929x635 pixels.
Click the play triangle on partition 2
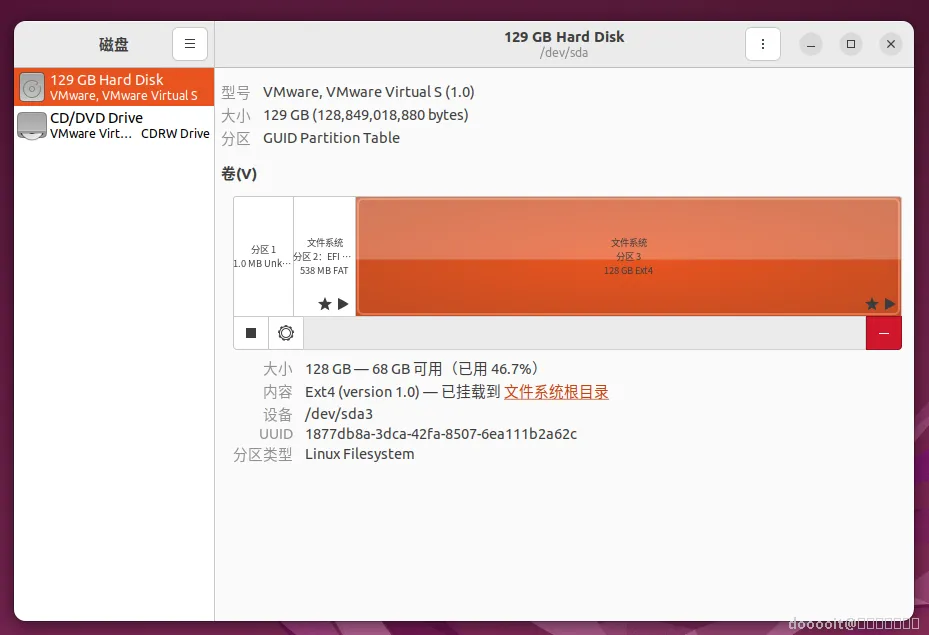(343, 304)
